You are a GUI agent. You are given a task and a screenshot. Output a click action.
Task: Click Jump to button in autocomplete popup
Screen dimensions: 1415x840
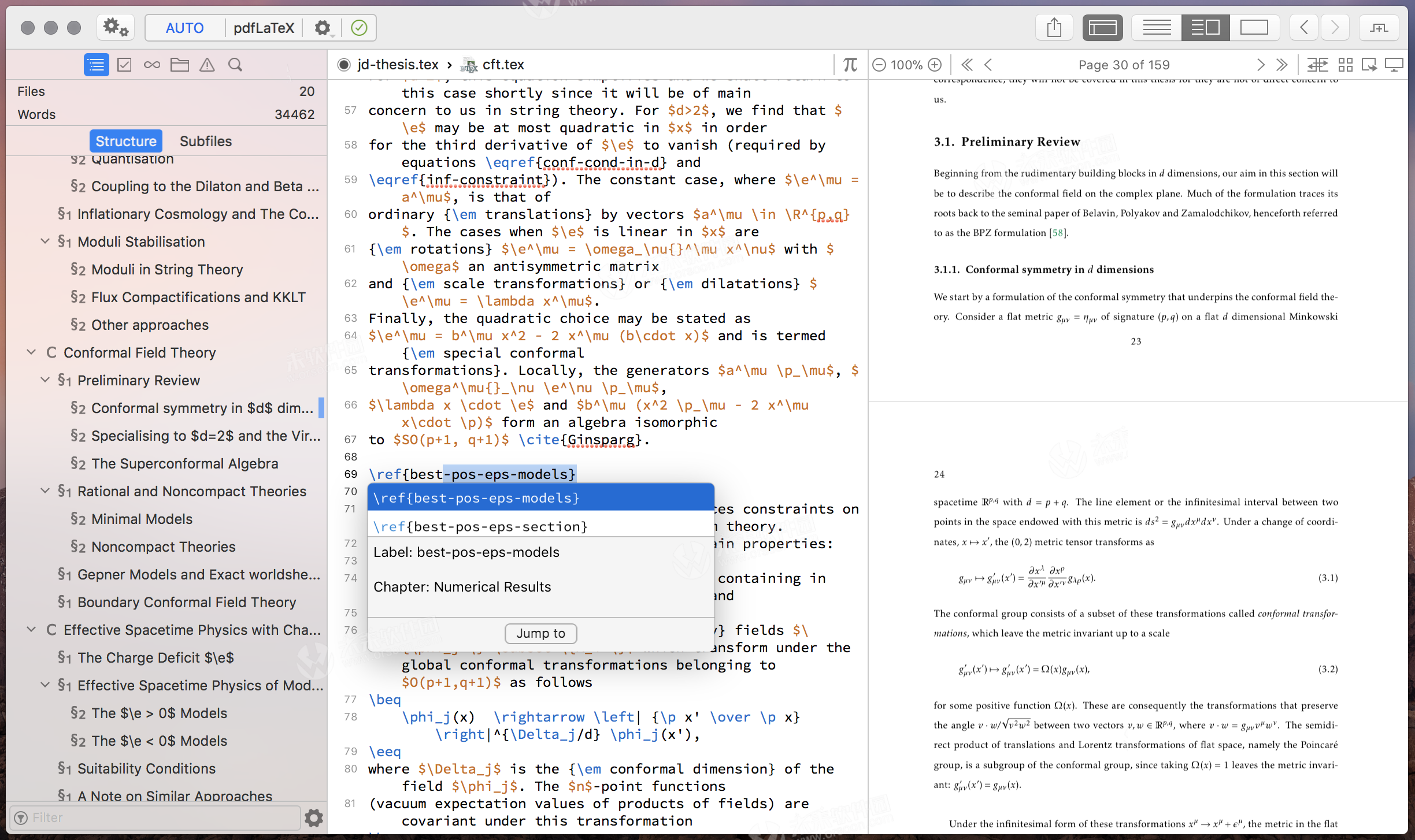point(540,632)
